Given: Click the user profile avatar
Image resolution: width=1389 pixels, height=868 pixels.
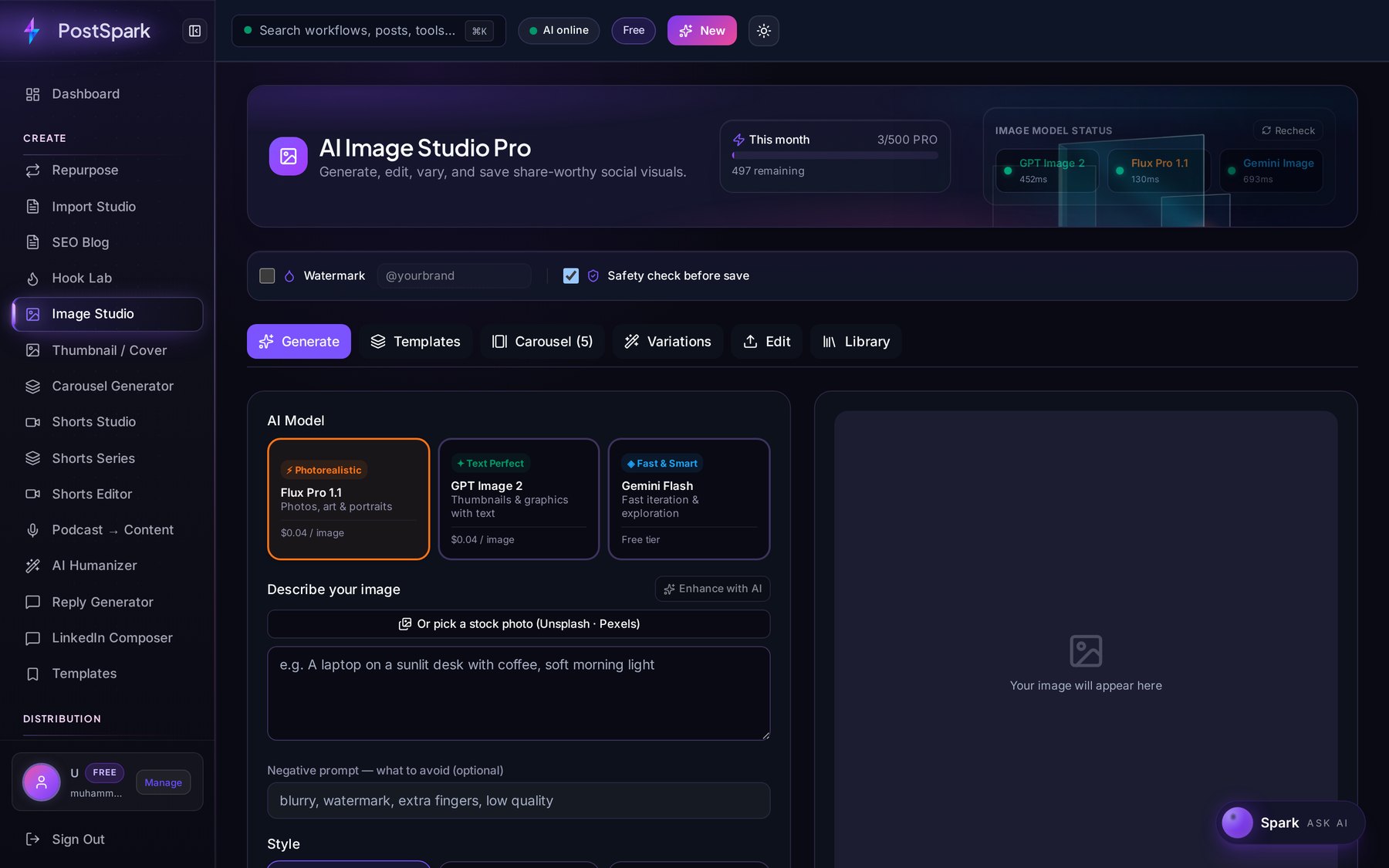Looking at the screenshot, I should (42, 782).
